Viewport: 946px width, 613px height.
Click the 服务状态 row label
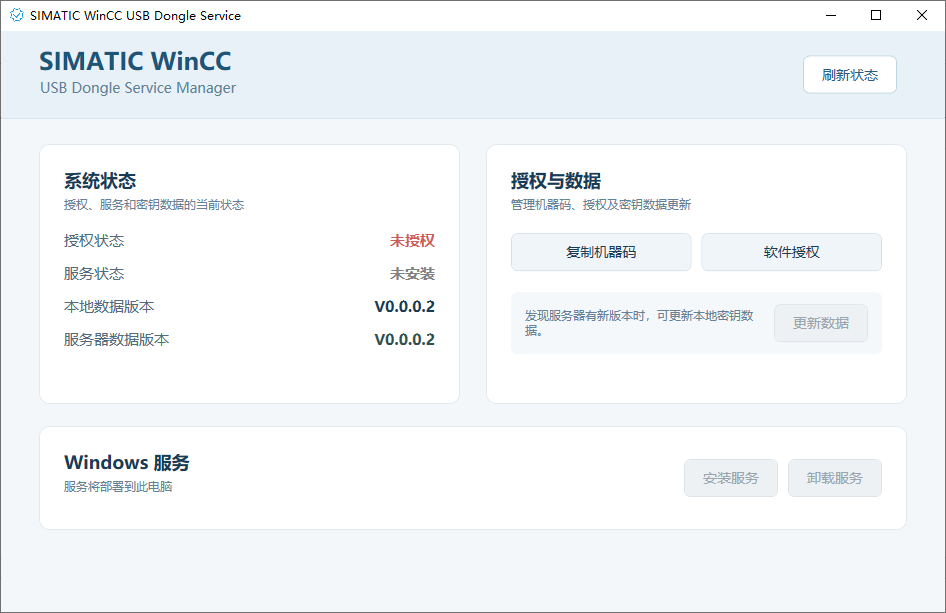click(x=94, y=274)
